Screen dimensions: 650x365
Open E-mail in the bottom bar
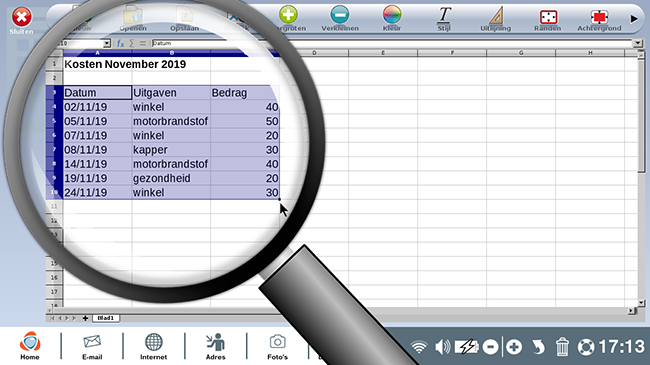[x=92, y=347]
